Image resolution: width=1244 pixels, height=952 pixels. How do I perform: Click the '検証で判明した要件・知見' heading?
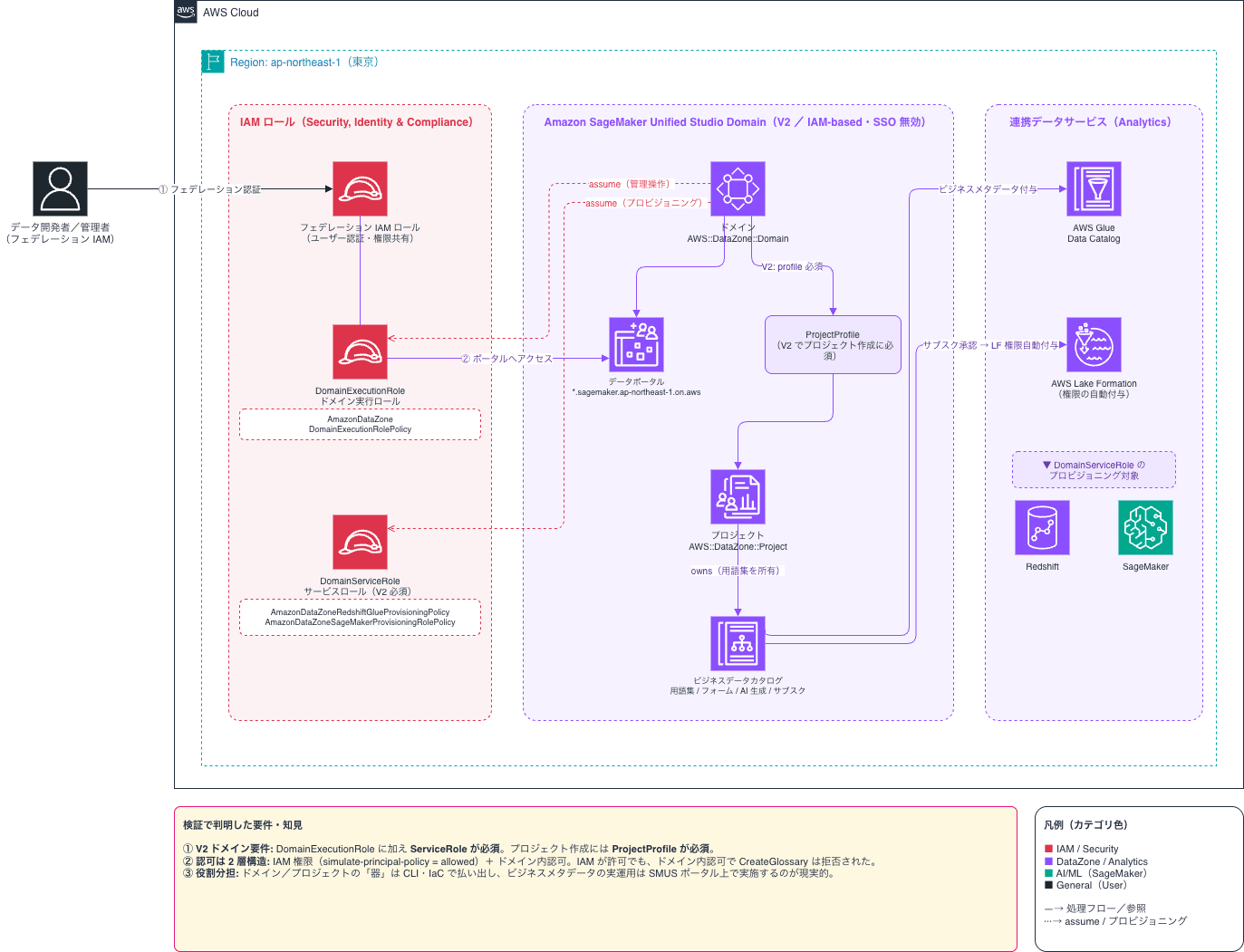(243, 825)
